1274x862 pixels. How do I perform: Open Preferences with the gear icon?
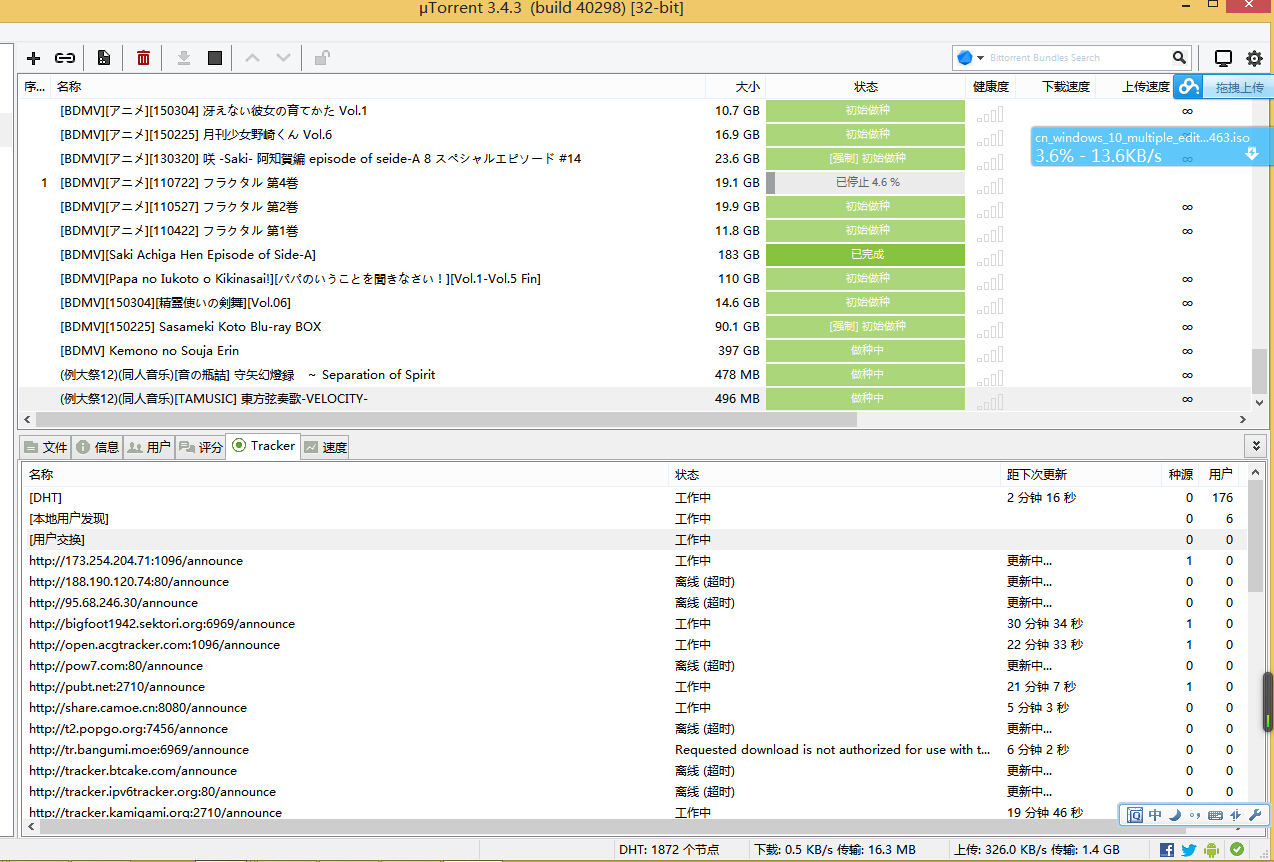click(1253, 58)
